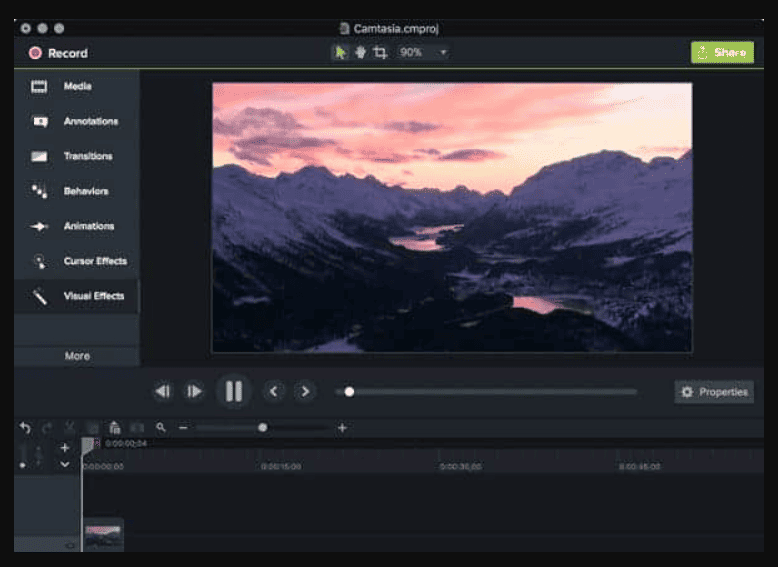This screenshot has height=567, width=778.
Task: Click the mountain sunset video preview canvas
Action: point(452,217)
